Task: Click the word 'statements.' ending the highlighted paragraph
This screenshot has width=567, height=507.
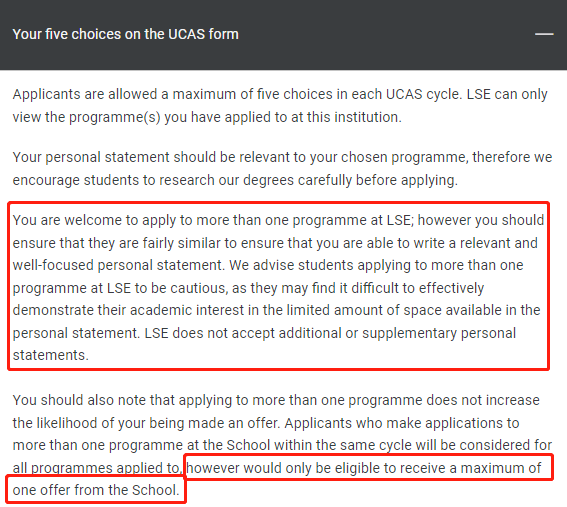Action: click(51, 355)
